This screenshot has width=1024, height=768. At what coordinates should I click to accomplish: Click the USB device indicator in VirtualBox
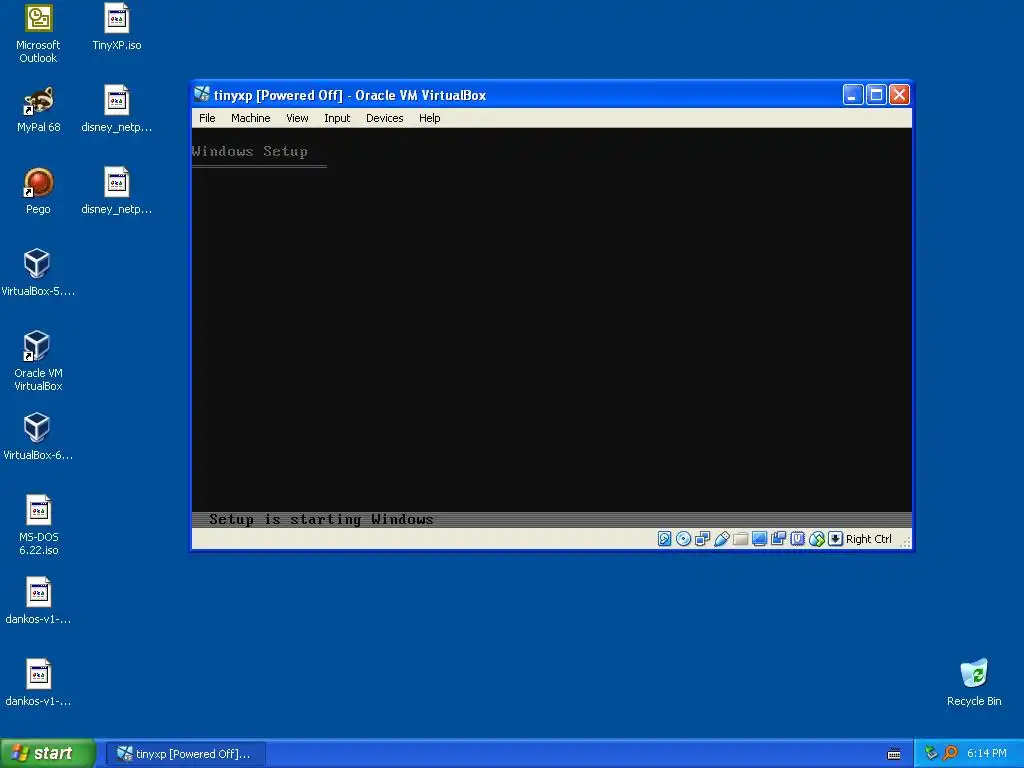pyautogui.click(x=722, y=539)
